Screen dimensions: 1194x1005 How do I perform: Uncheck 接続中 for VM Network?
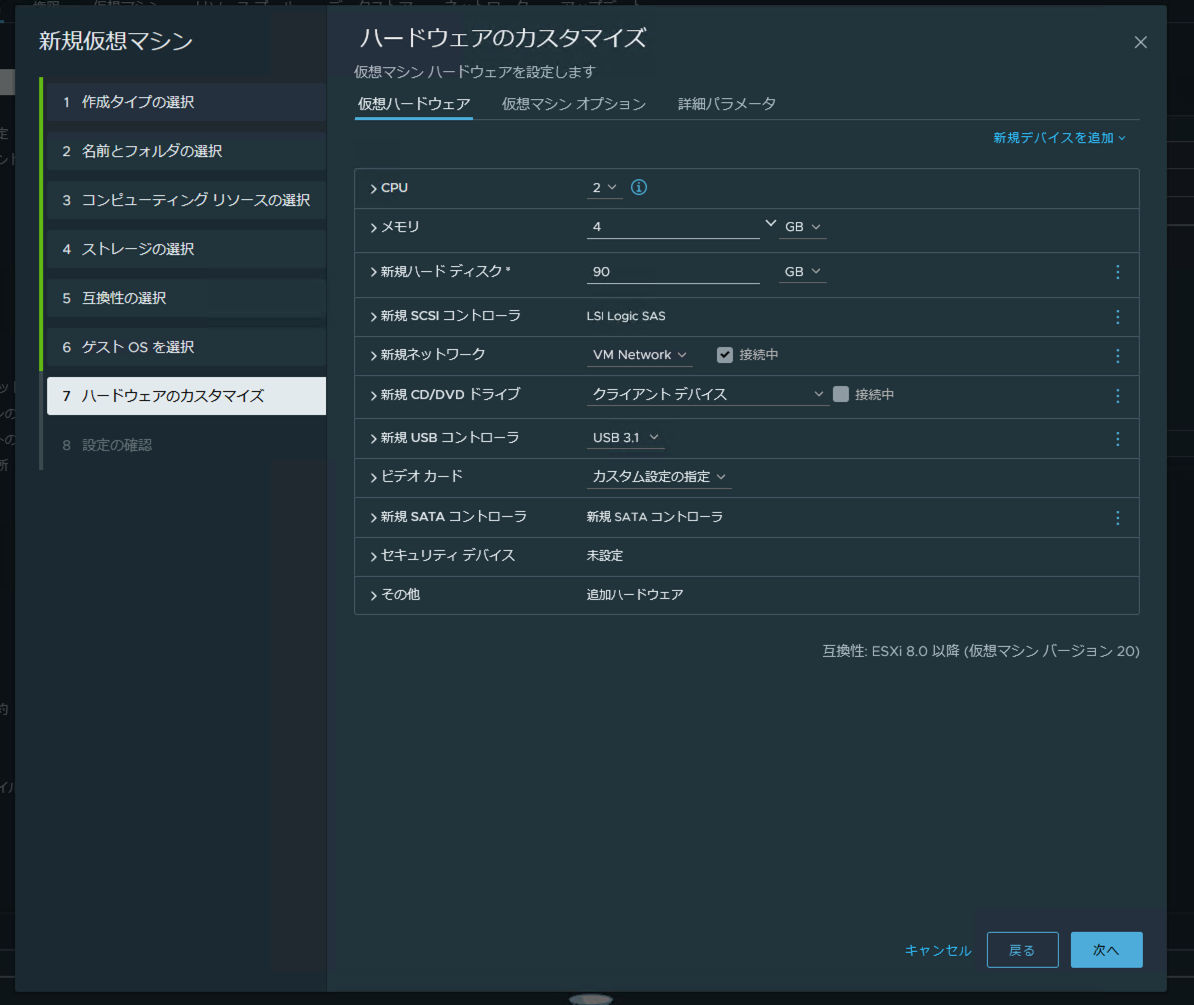click(x=723, y=354)
